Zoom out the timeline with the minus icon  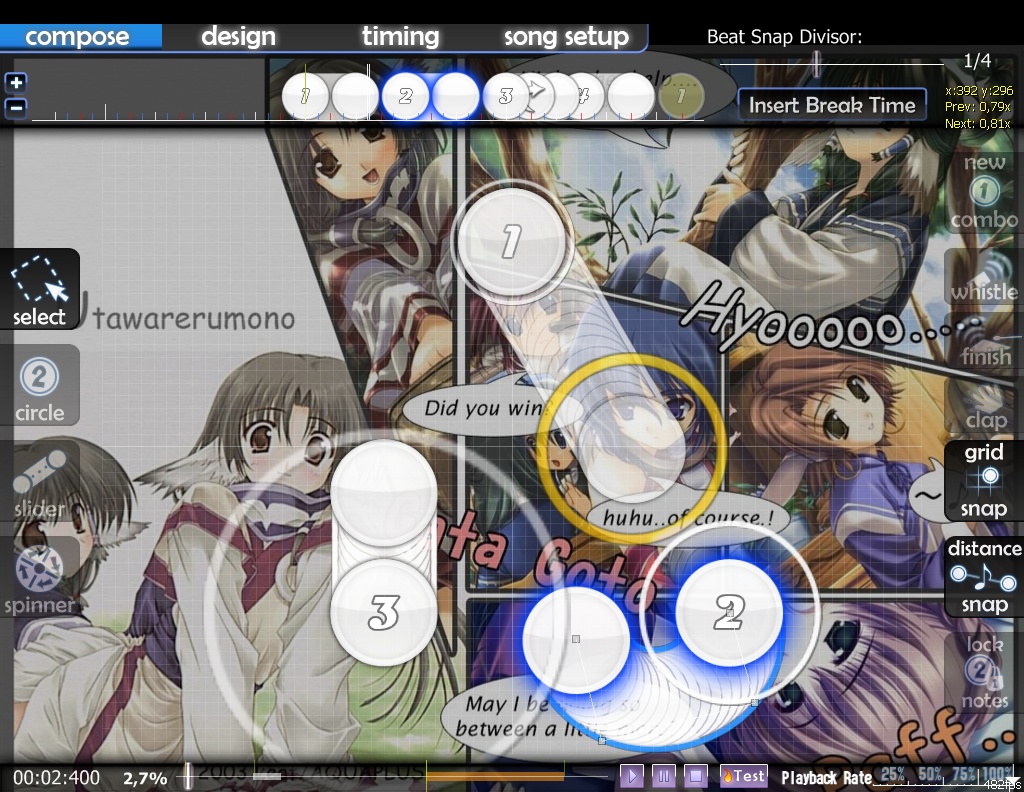point(16,108)
